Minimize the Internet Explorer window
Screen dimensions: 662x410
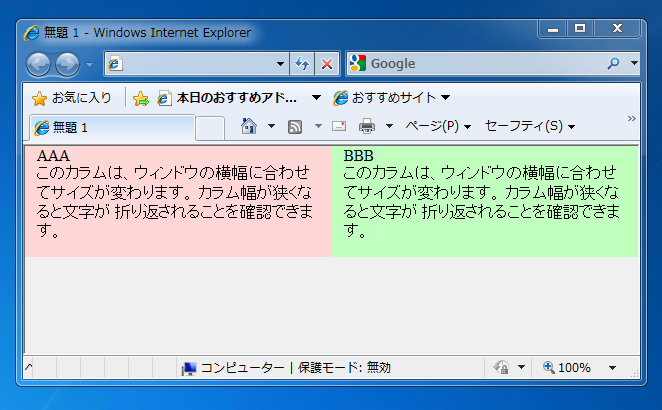pyautogui.click(x=553, y=29)
